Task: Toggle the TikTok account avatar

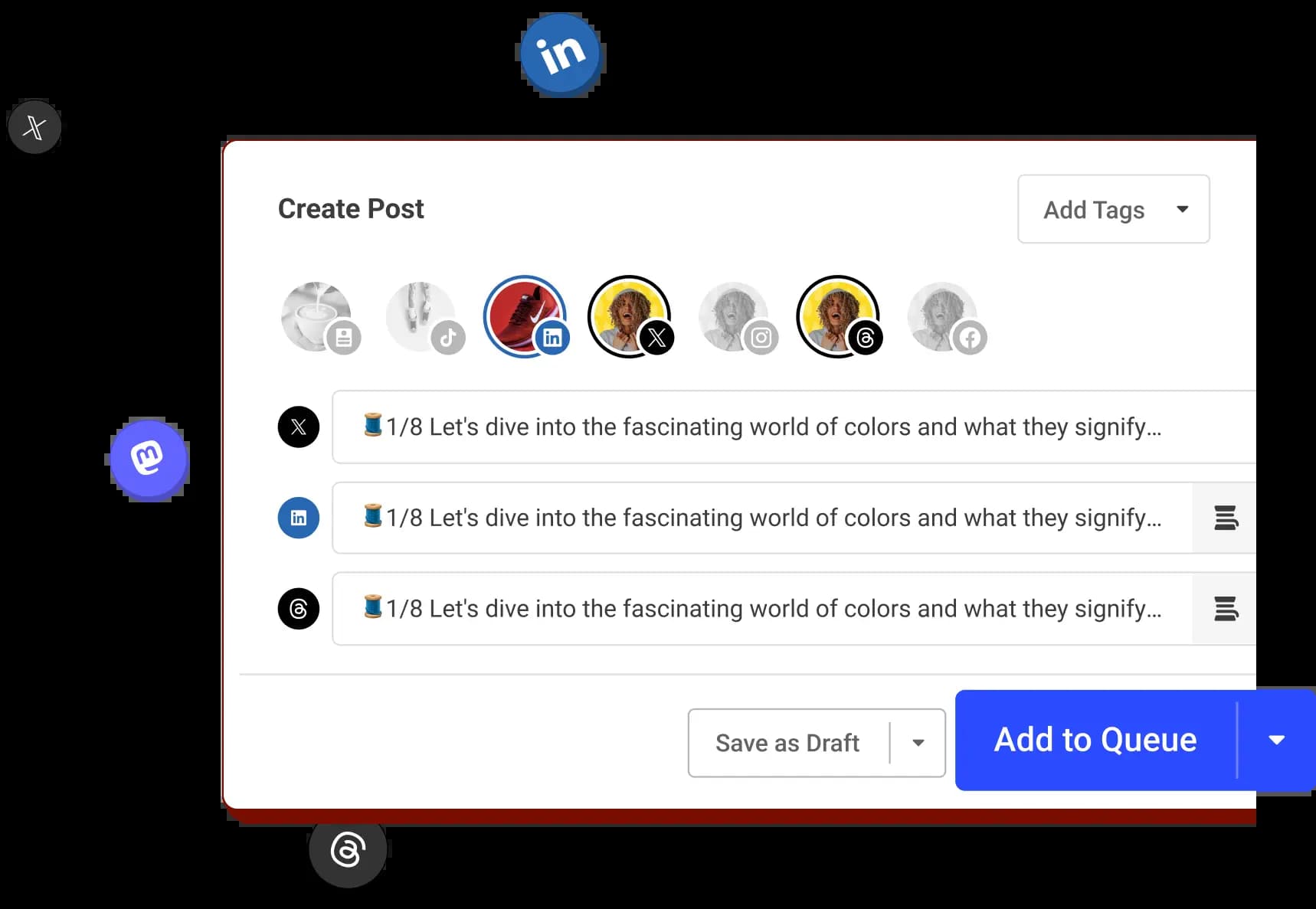Action: (425, 317)
